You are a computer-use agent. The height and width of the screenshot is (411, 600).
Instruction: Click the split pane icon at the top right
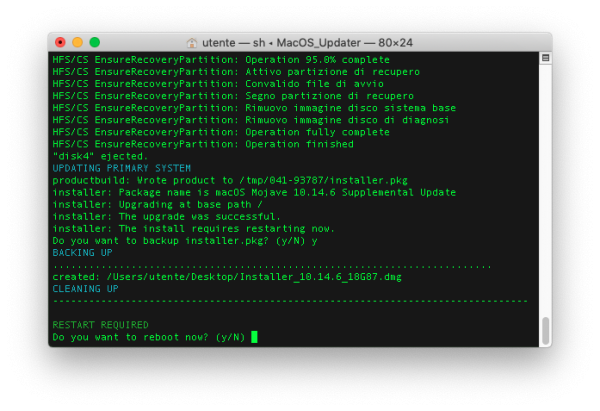546,58
